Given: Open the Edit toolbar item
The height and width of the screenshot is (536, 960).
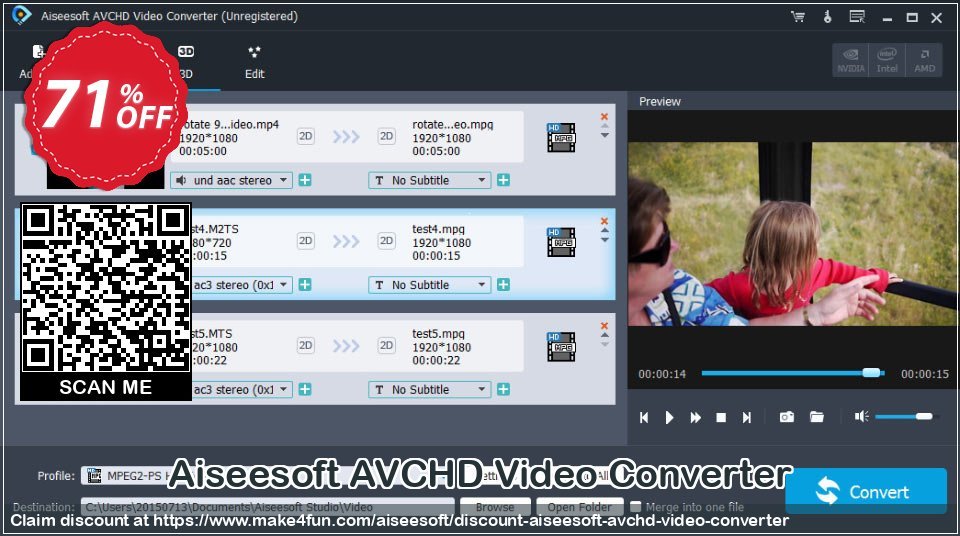Looking at the screenshot, I should tap(255, 62).
